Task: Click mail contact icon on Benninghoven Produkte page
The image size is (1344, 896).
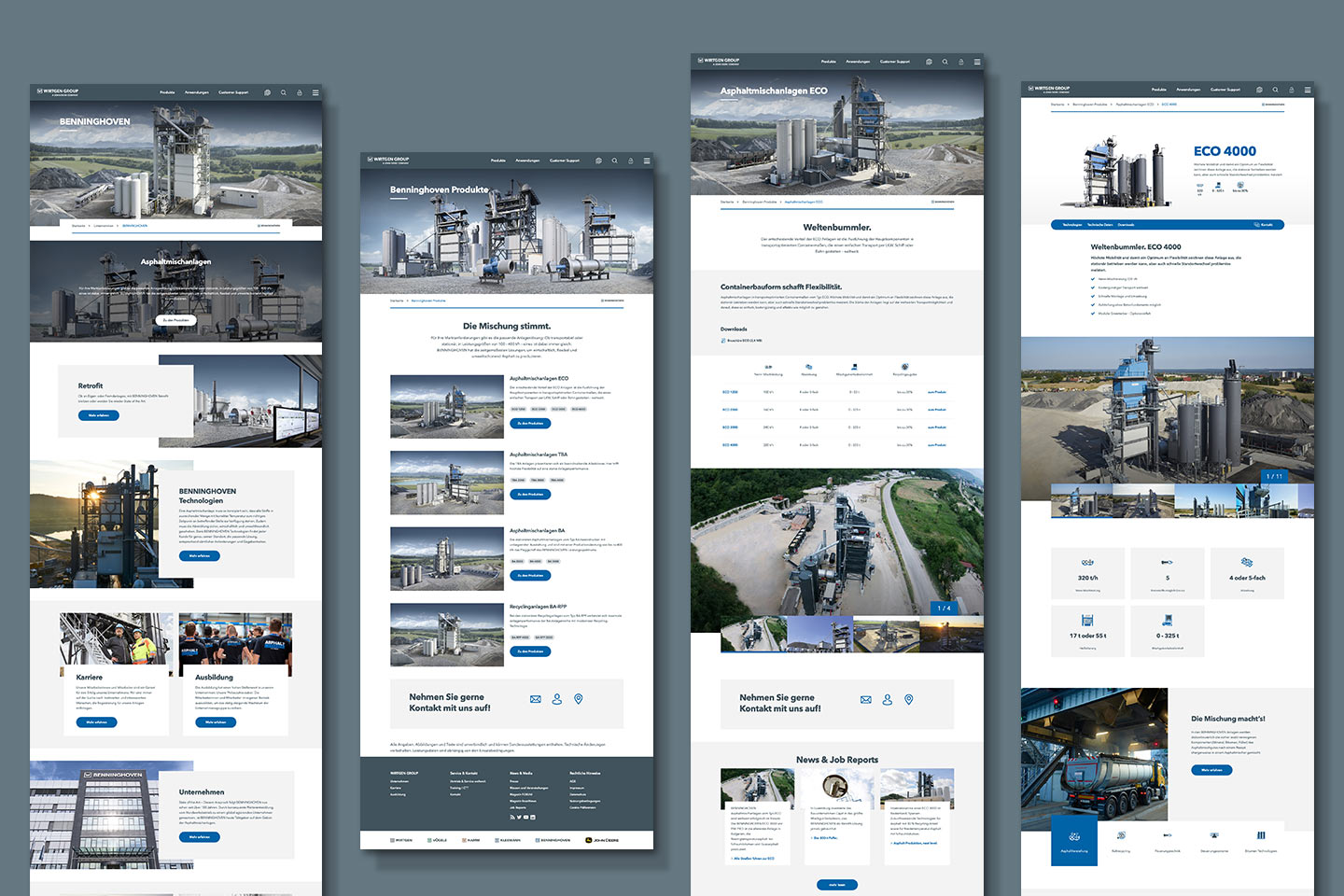Action: point(536,699)
